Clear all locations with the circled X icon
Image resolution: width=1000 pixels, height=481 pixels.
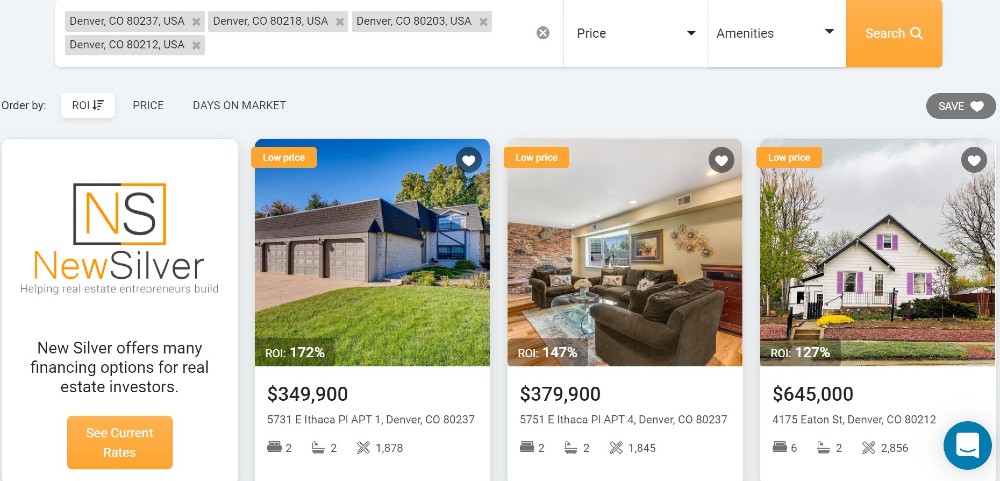(543, 33)
